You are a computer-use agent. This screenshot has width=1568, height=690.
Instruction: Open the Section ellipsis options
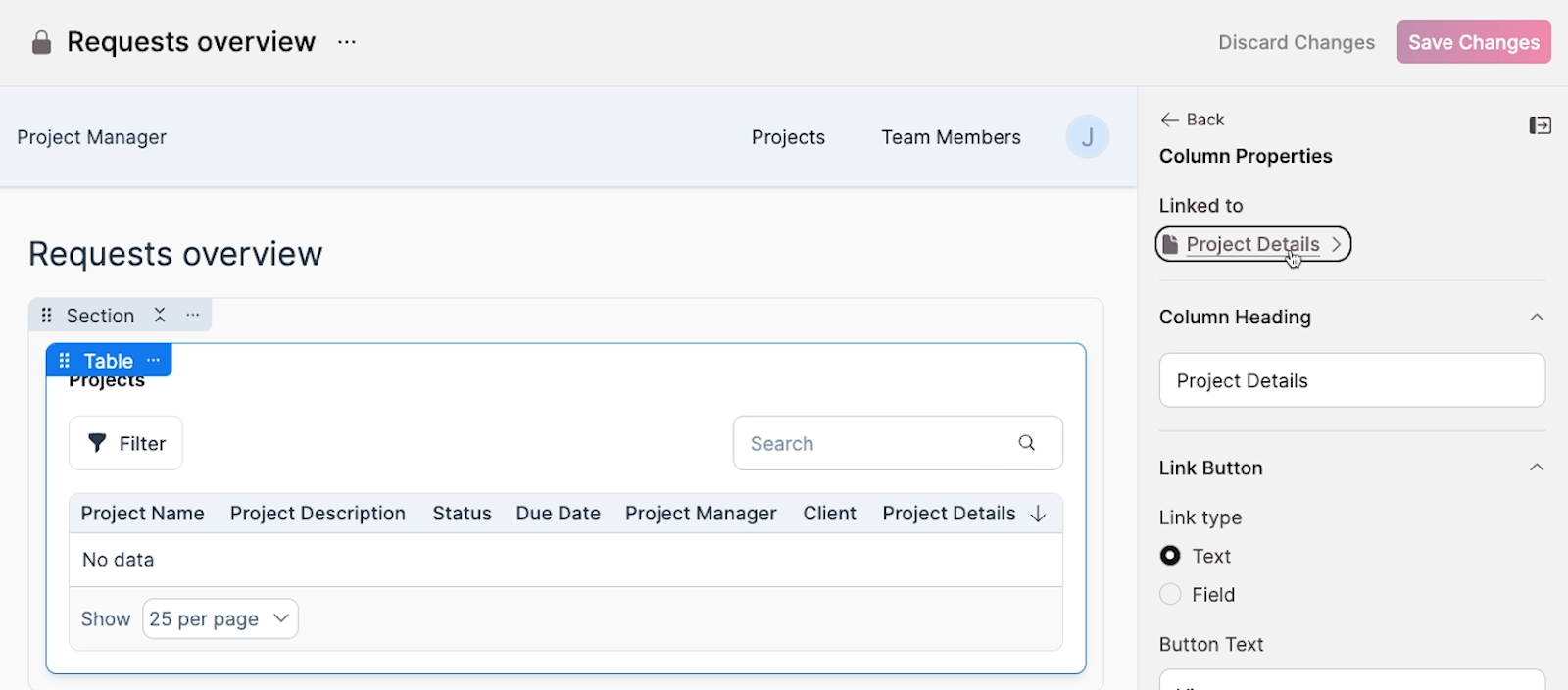193,315
